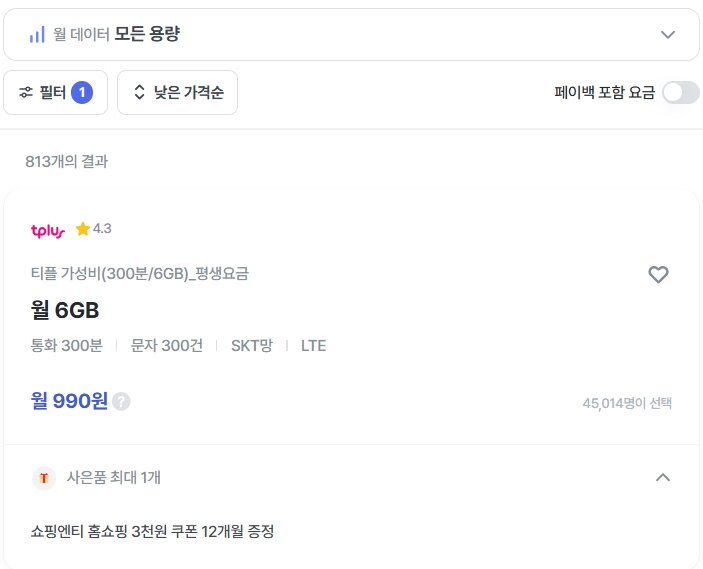Open the 낮은 가격순 sort selector
Image resolution: width=703 pixels, height=569 pixels.
[x=178, y=92]
